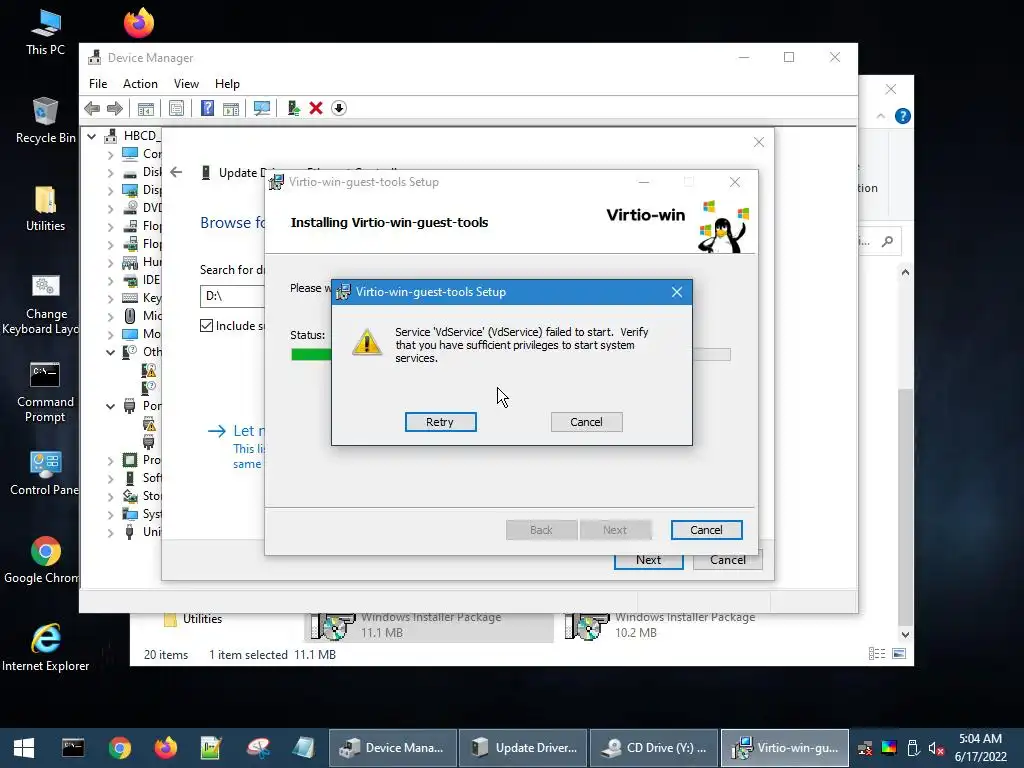Open Windows Start menu

coord(24,748)
